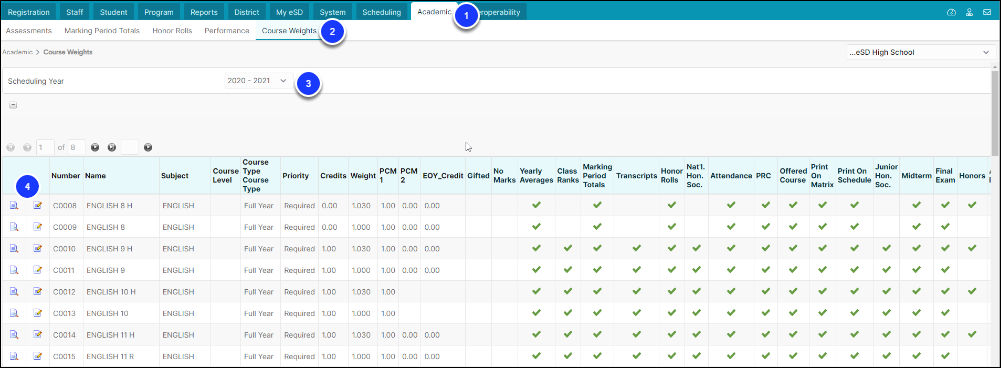Click the go-to-page arrow after the blank page box
Image resolution: width=1001 pixels, height=368 pixels.
[x=148, y=148]
